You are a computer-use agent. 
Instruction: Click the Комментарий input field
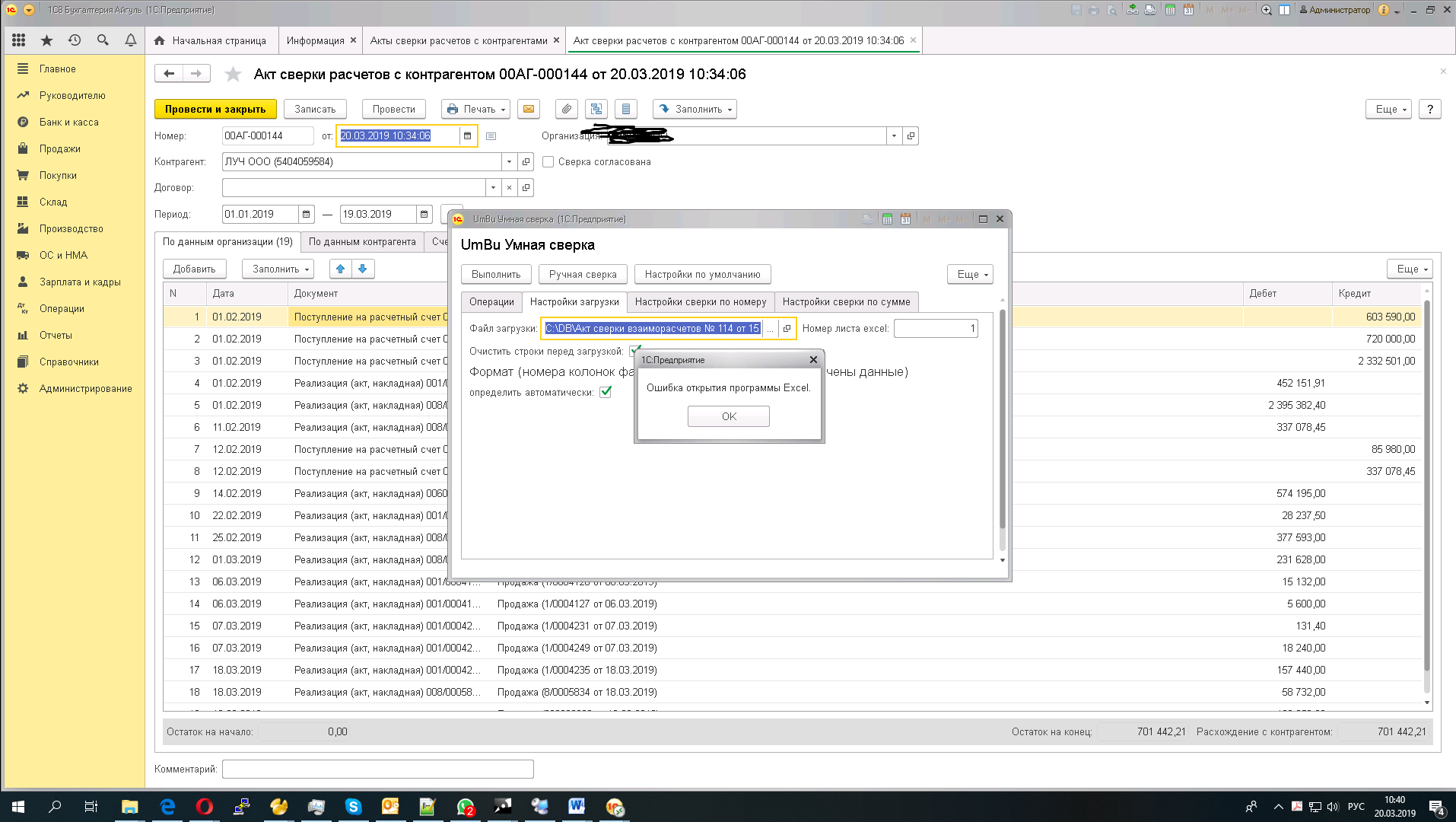377,769
